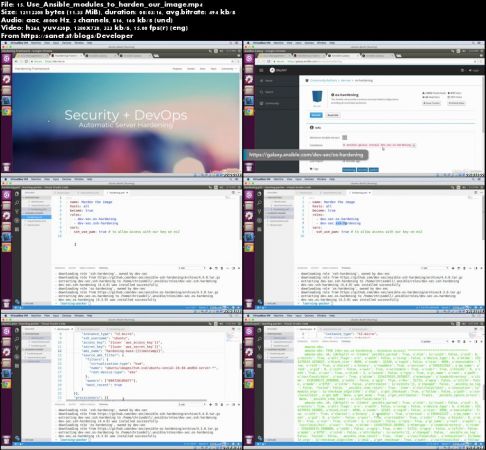Click Issue Tracker button on Galaxy page
486x450 pixels.
(x=431, y=103)
